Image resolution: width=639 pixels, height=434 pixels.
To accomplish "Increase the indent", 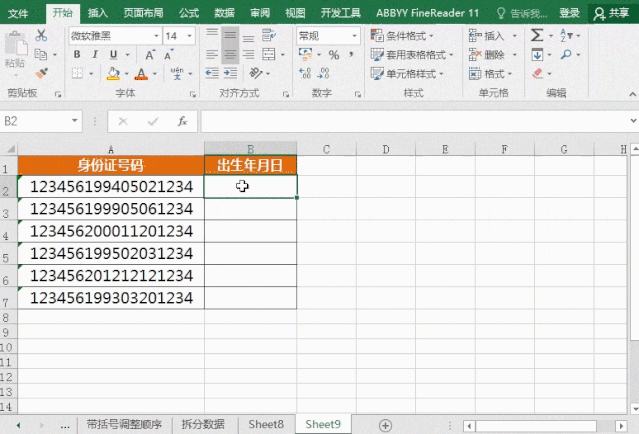I will pyautogui.click(x=230, y=73).
